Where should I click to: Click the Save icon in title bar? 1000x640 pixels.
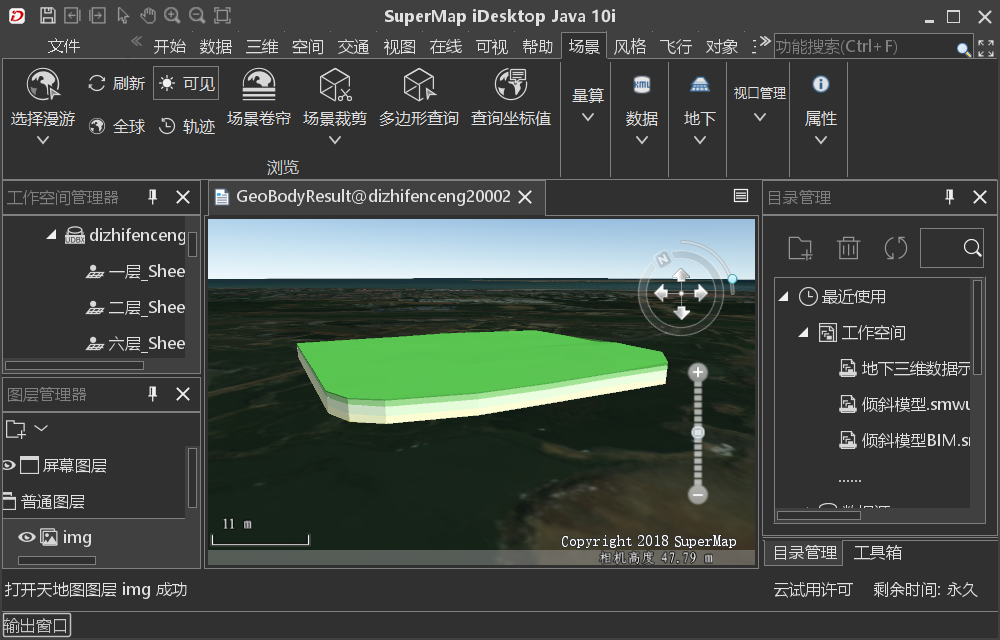coord(47,15)
